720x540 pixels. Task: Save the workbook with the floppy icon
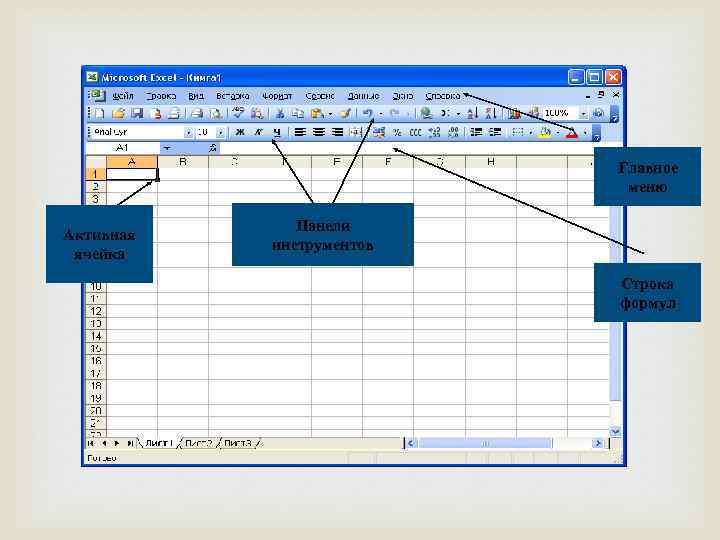[x=137, y=113]
